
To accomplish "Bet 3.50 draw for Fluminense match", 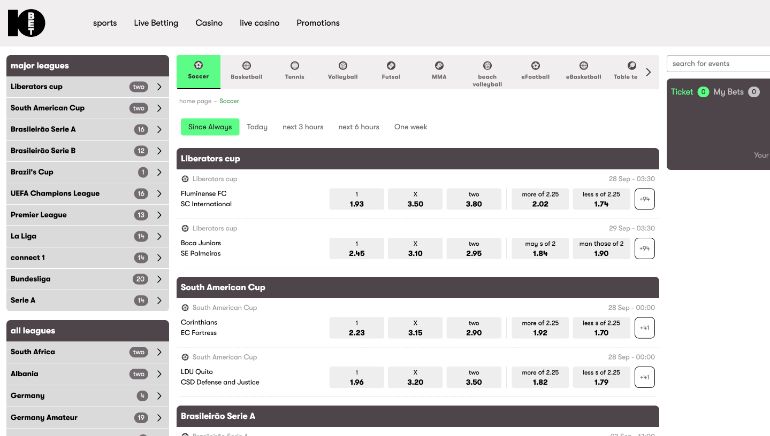I will 415,199.
